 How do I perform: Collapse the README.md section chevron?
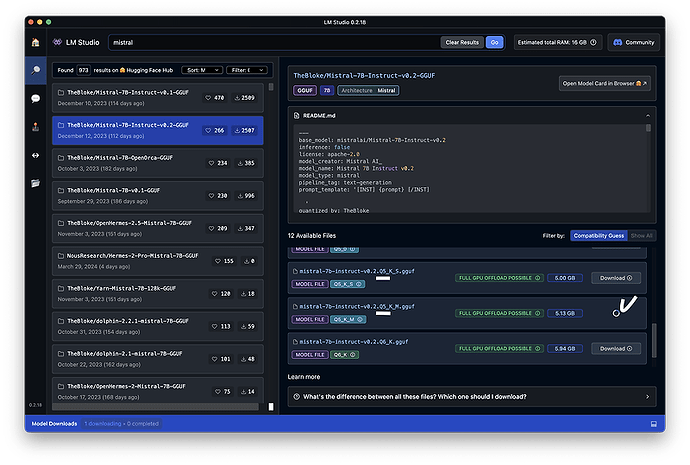point(648,116)
